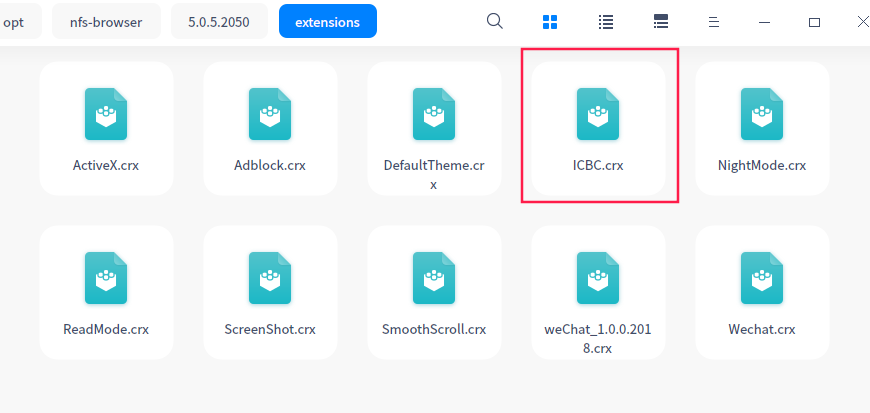Maximize the file manager window
This screenshot has width=870, height=413.
click(x=814, y=22)
